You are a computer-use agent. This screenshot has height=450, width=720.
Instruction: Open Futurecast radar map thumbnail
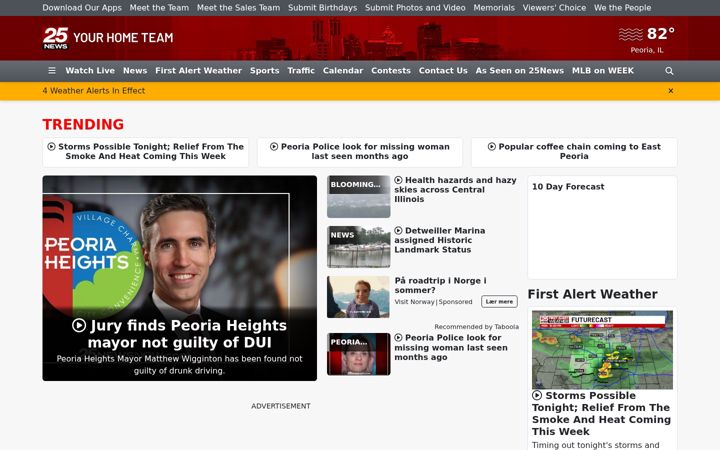602,350
